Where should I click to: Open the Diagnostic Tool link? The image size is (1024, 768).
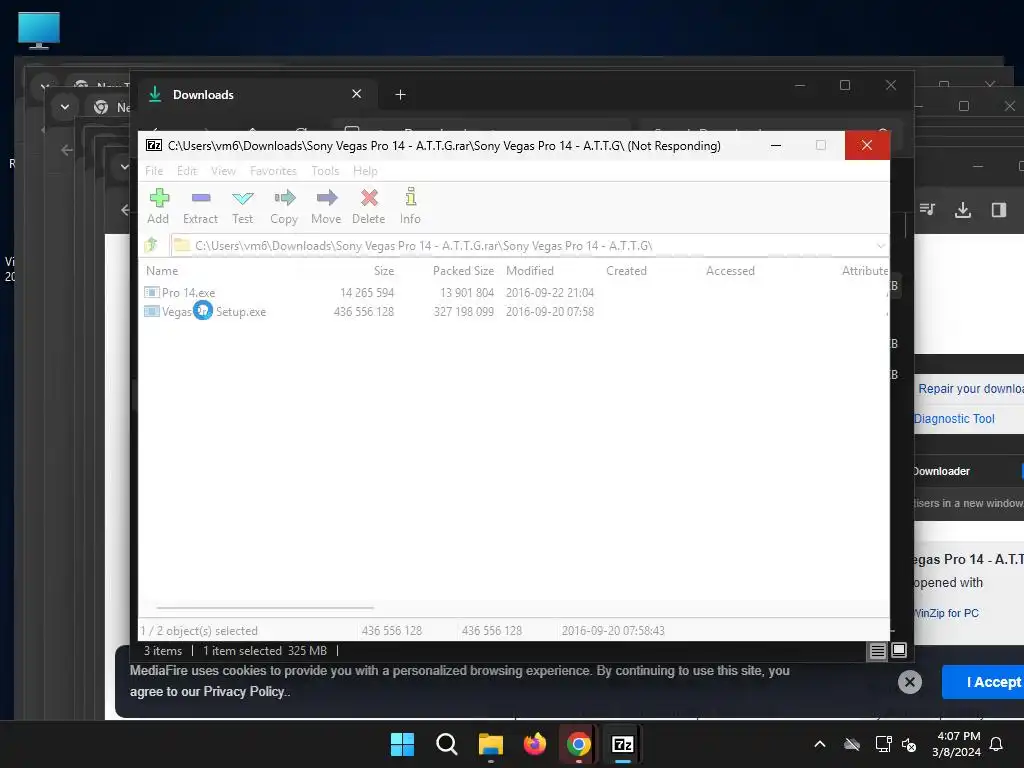[x=954, y=419]
